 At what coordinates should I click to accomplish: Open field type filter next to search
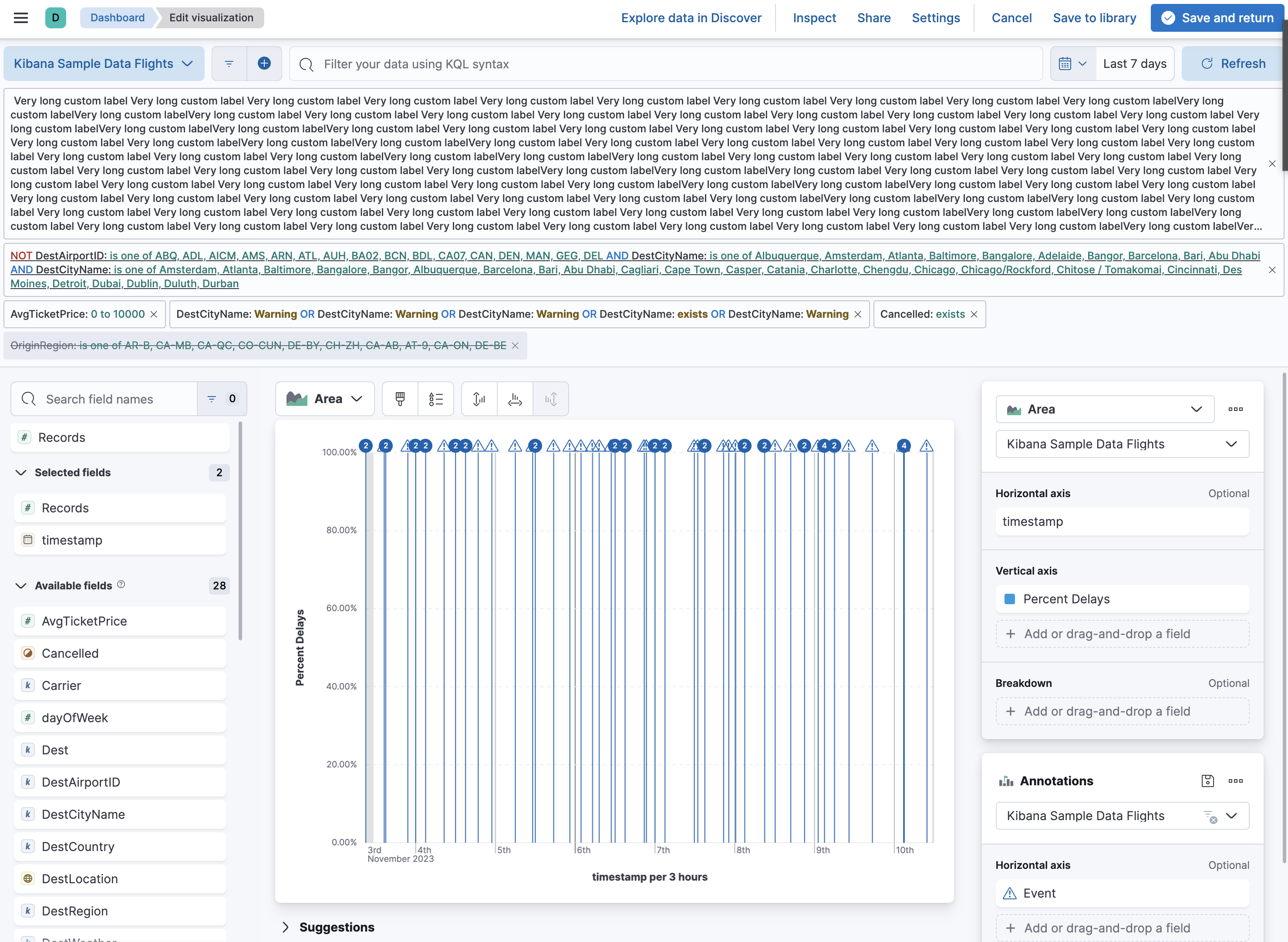tap(222, 399)
